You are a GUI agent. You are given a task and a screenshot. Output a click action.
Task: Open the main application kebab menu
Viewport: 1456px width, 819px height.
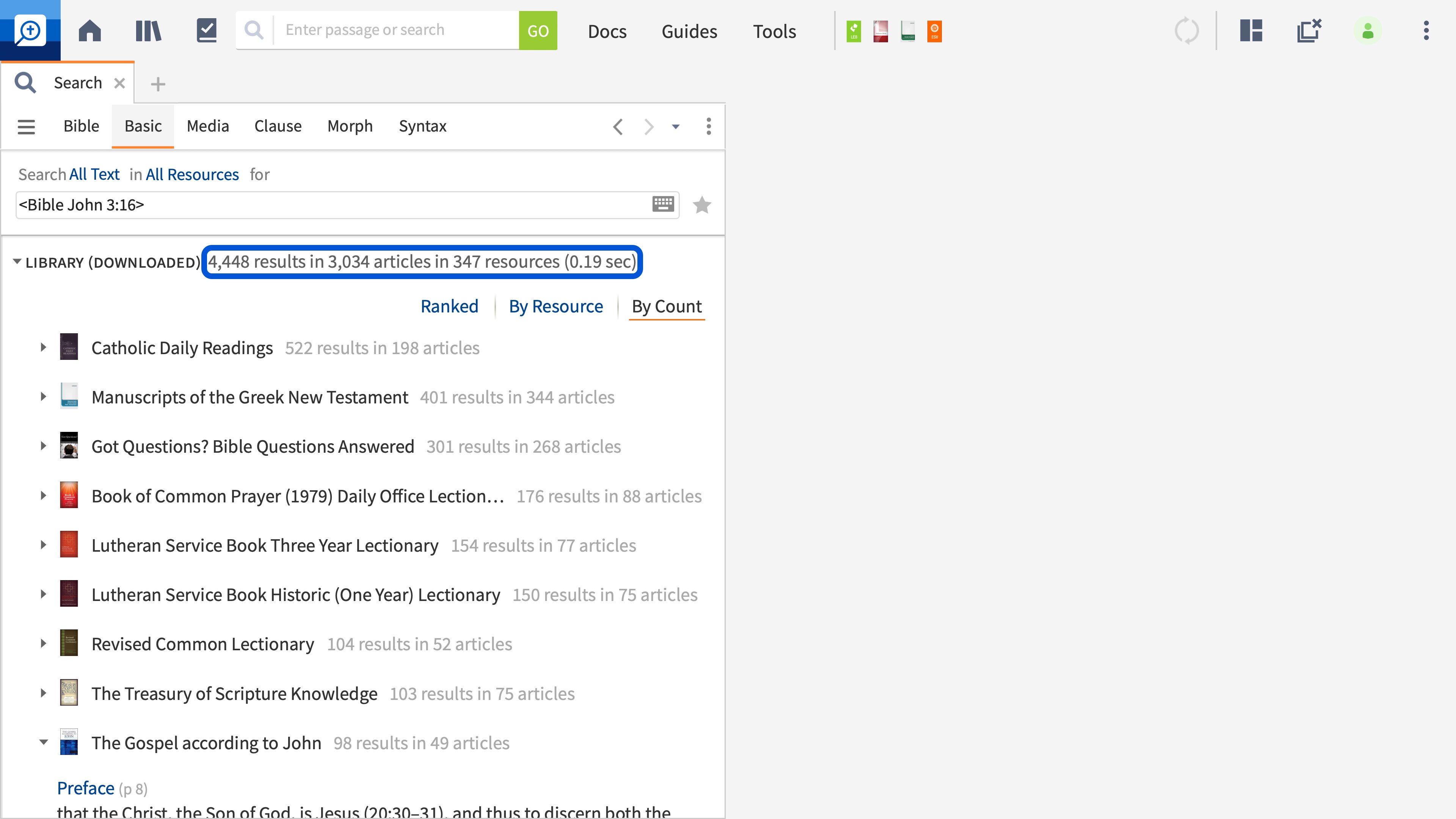point(1426,30)
